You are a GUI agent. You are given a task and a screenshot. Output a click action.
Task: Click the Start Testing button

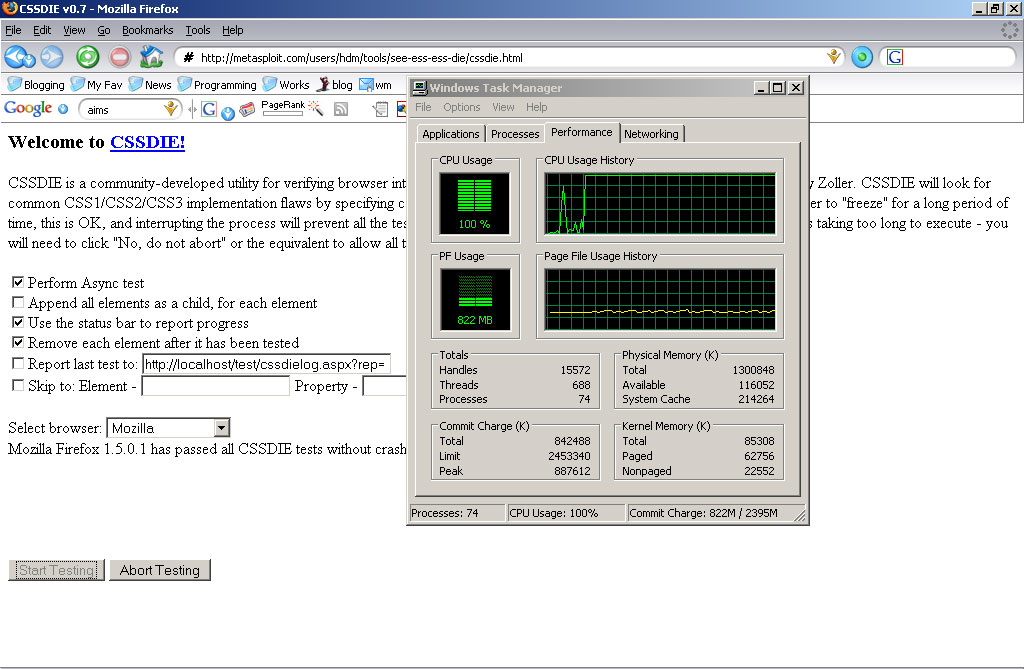56,570
